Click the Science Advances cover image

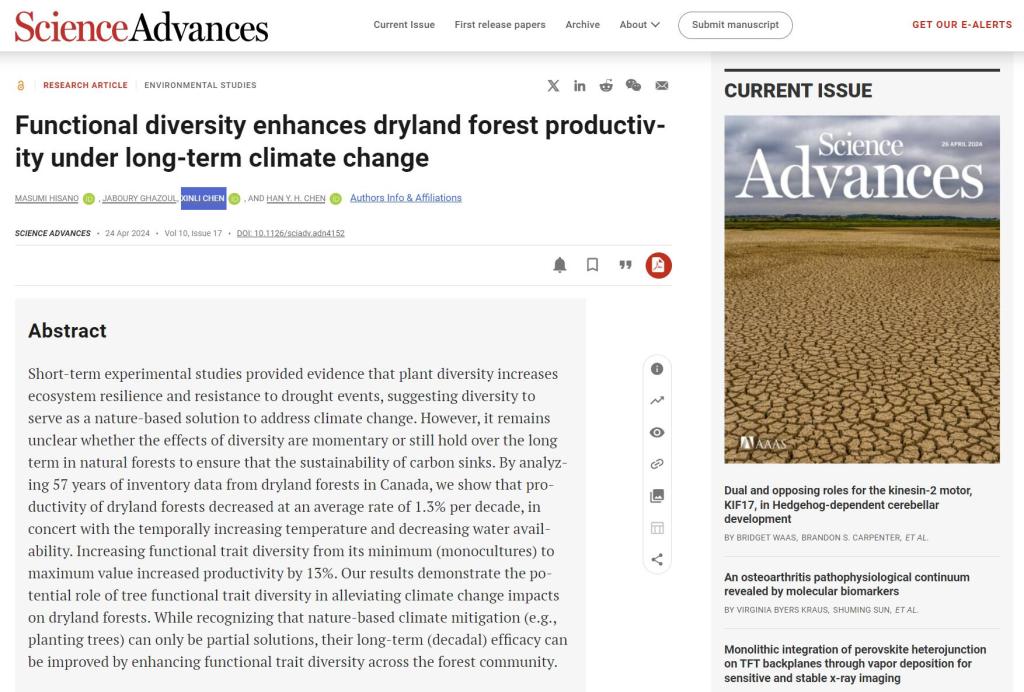[861, 289]
